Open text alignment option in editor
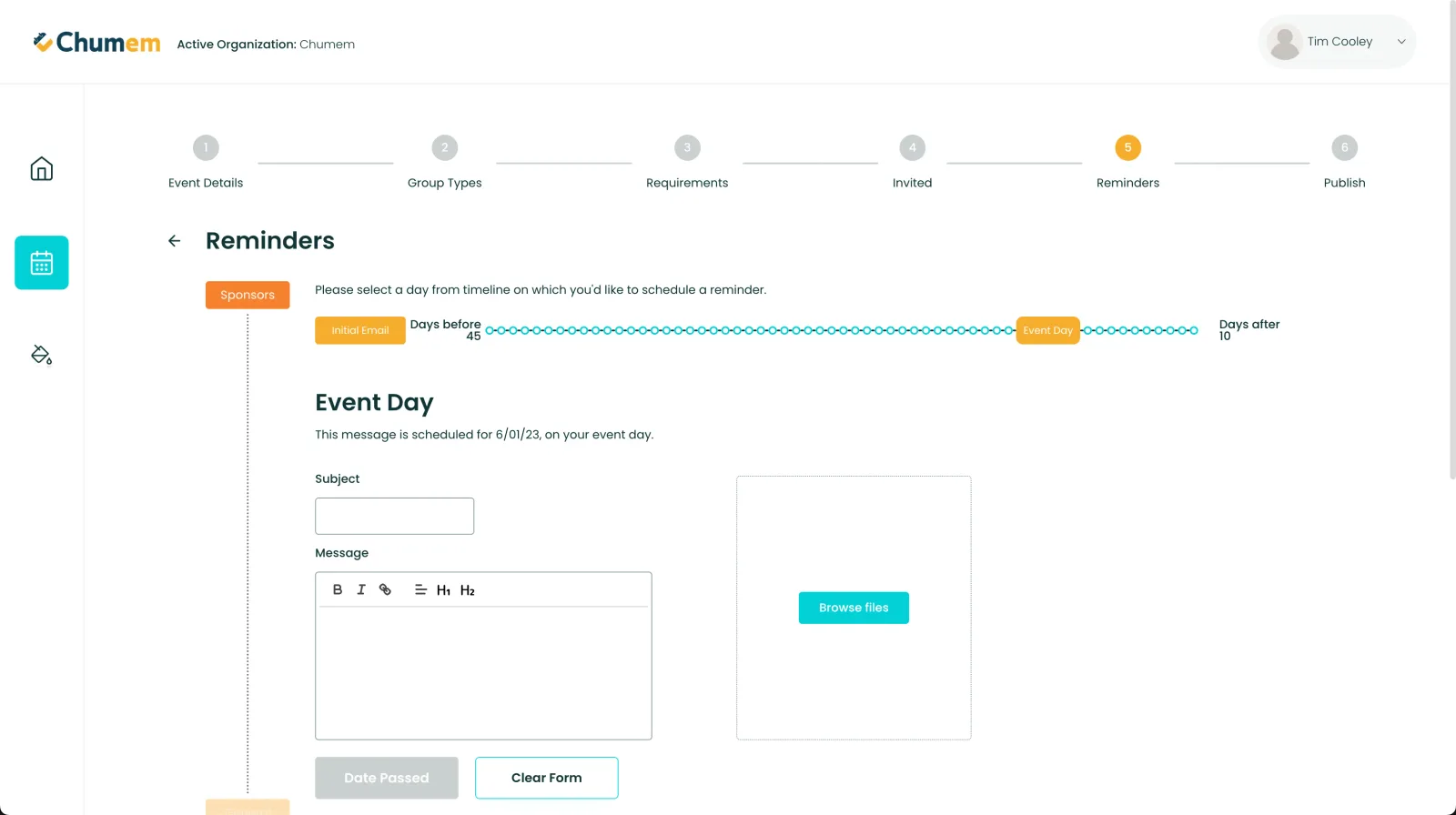Screen dimensions: 1456x815 pos(420,589)
